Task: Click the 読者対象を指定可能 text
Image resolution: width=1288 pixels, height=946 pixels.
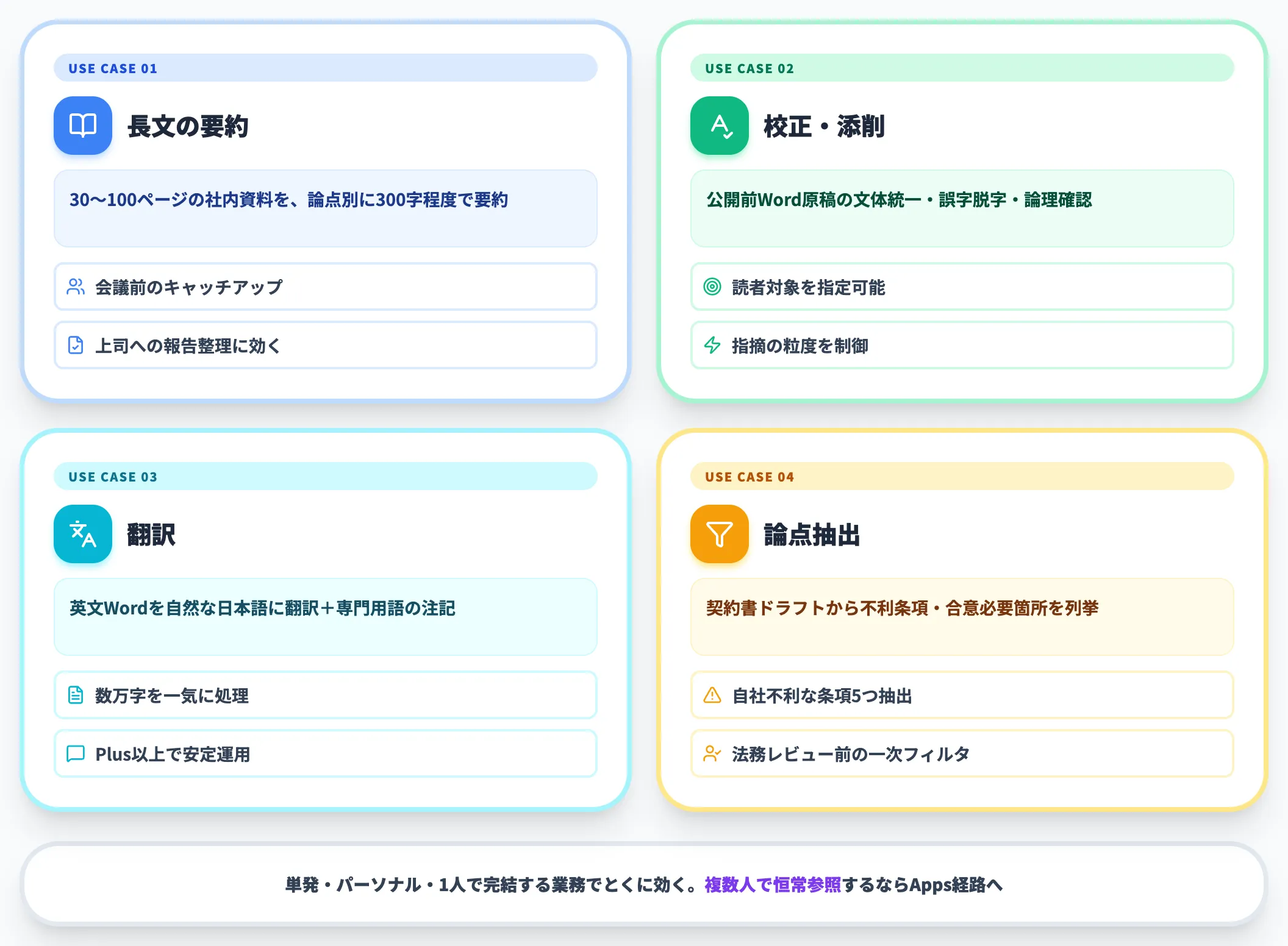Action: pyautogui.click(x=809, y=287)
